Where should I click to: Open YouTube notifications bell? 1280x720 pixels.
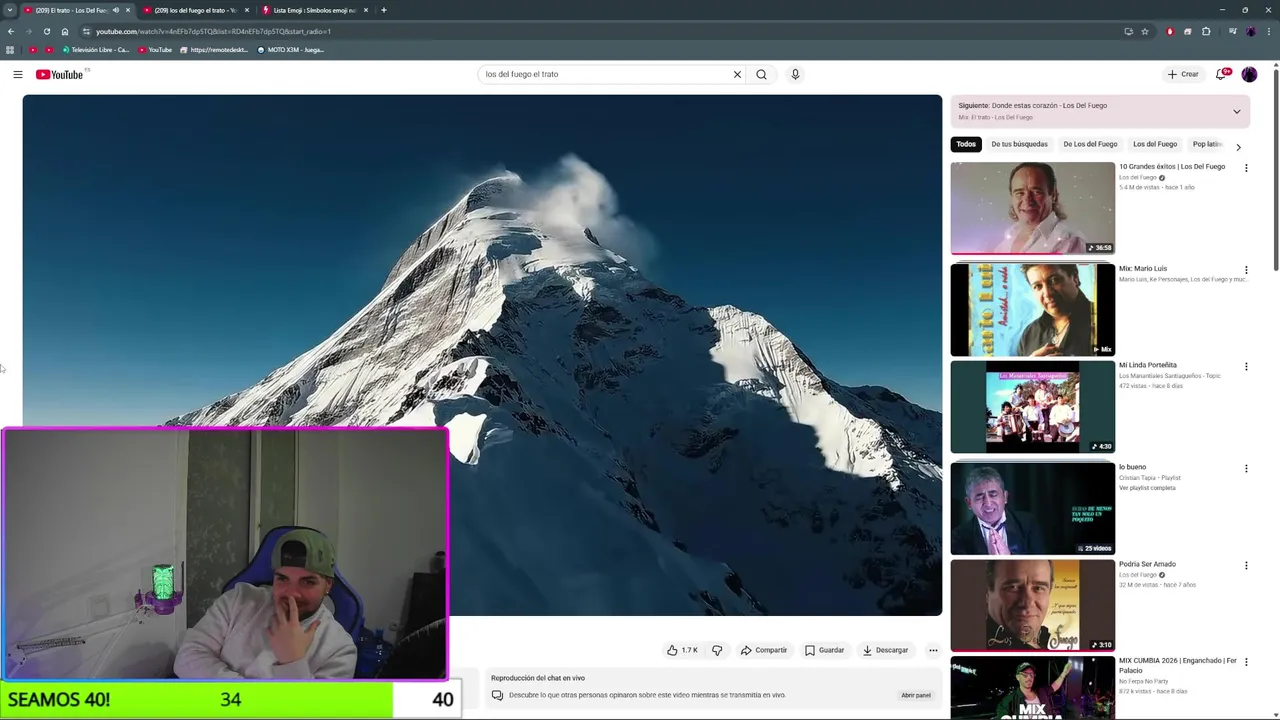click(x=1221, y=74)
